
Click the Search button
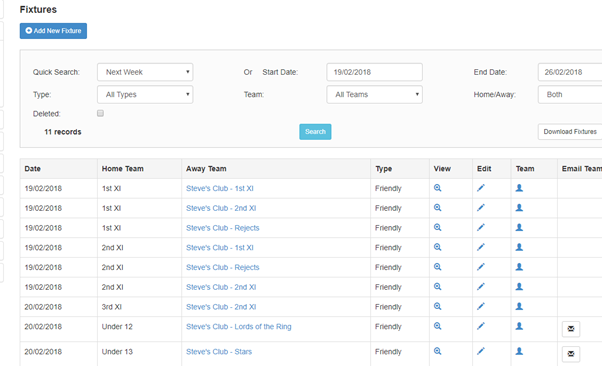pyautogui.click(x=315, y=132)
